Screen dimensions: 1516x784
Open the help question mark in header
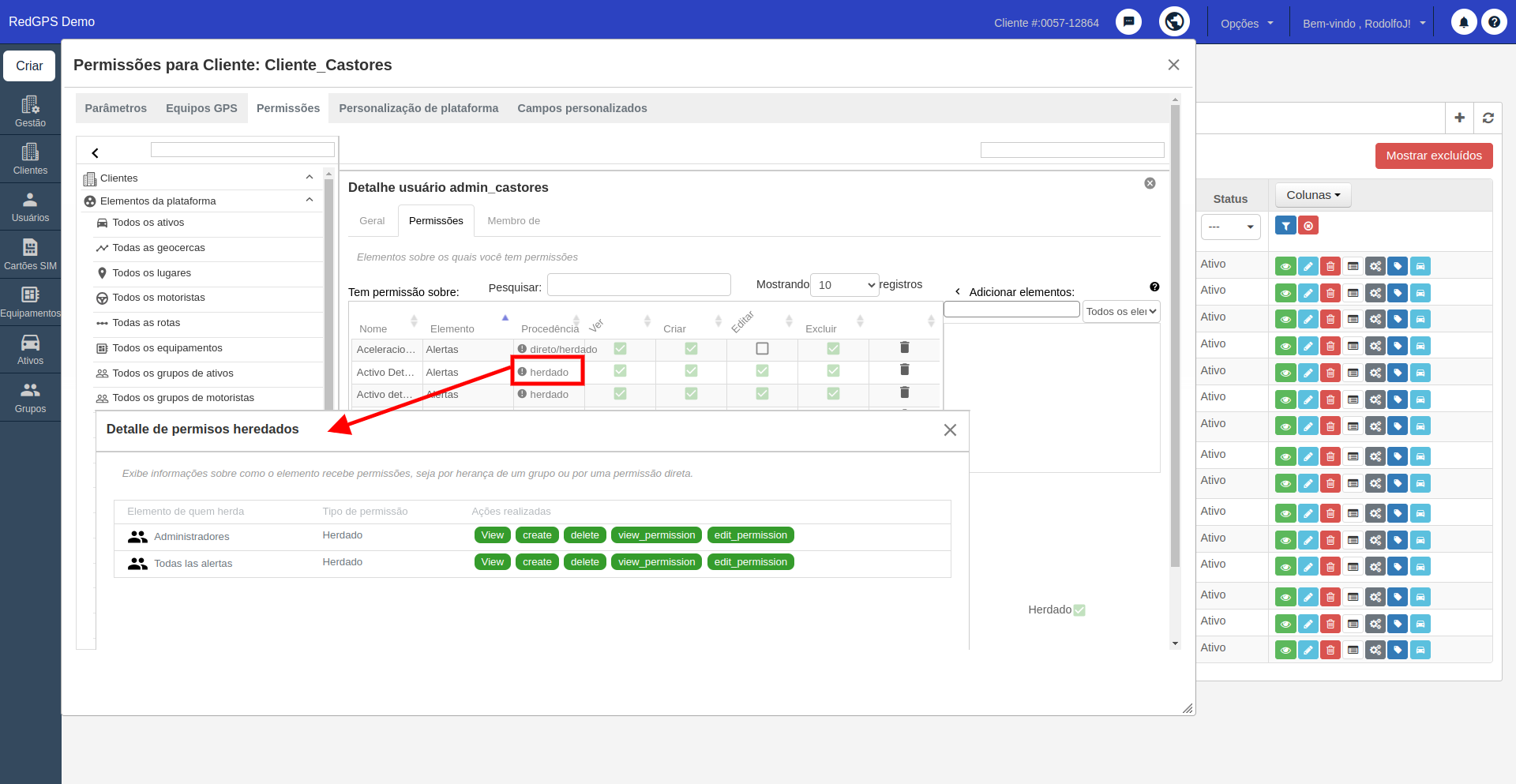coord(1494,22)
